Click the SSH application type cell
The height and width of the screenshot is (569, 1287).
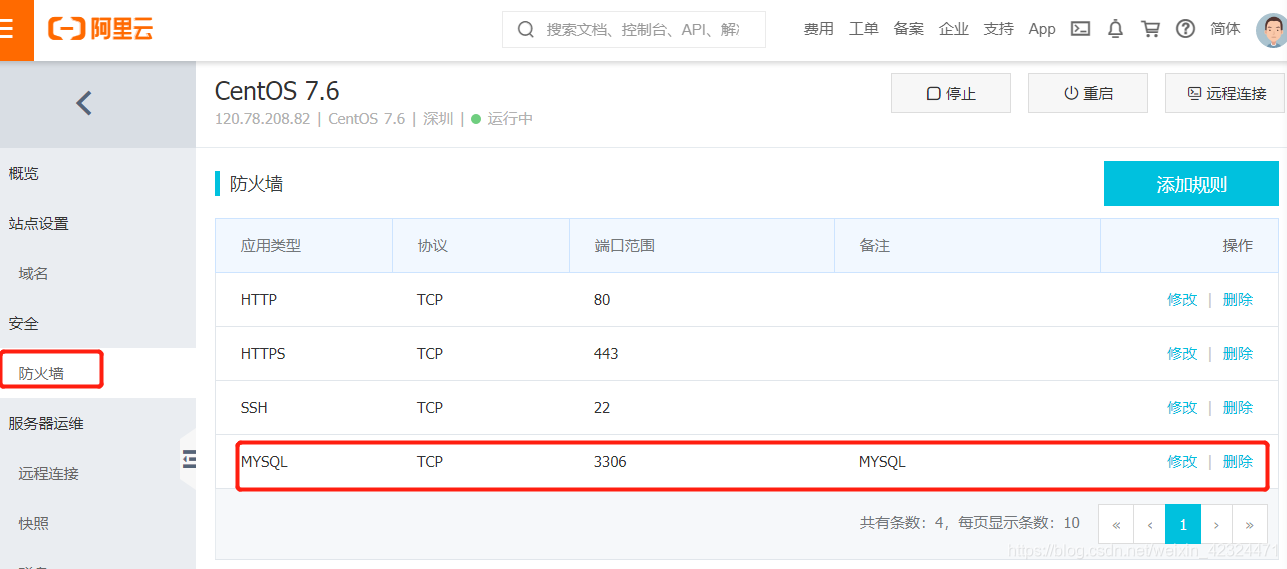[254, 407]
